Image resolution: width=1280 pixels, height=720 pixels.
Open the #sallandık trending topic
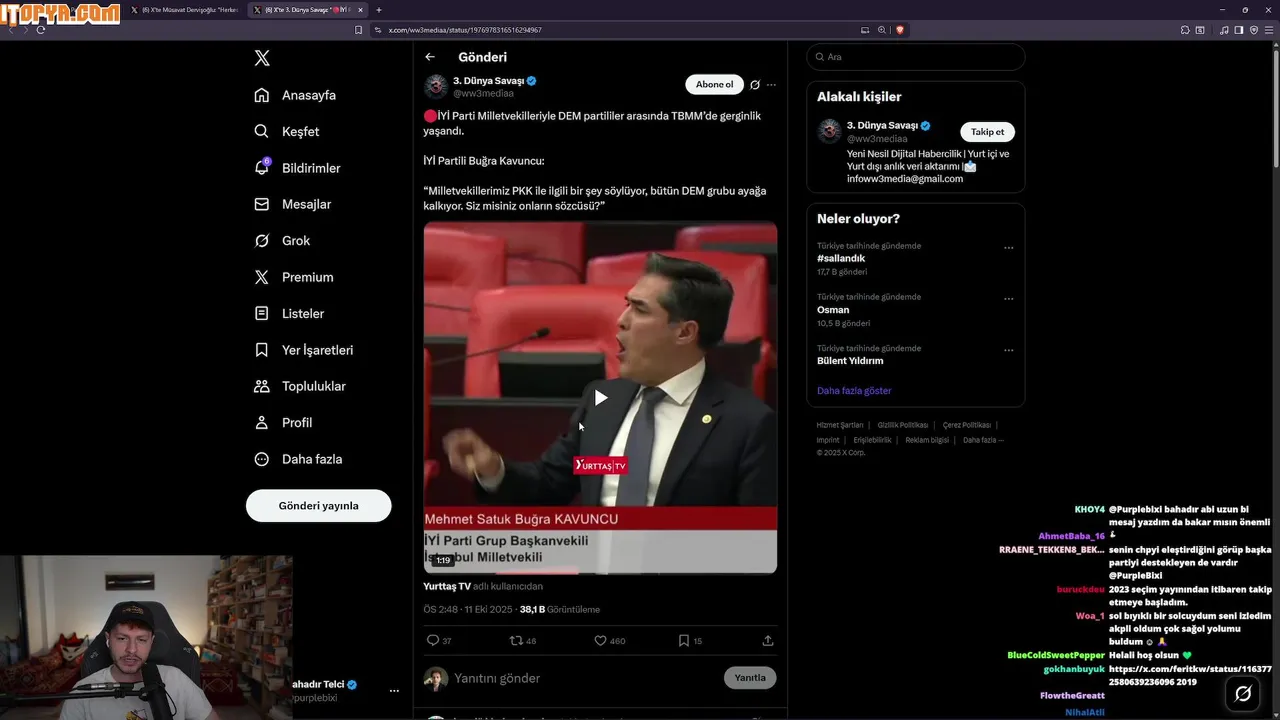click(x=841, y=258)
